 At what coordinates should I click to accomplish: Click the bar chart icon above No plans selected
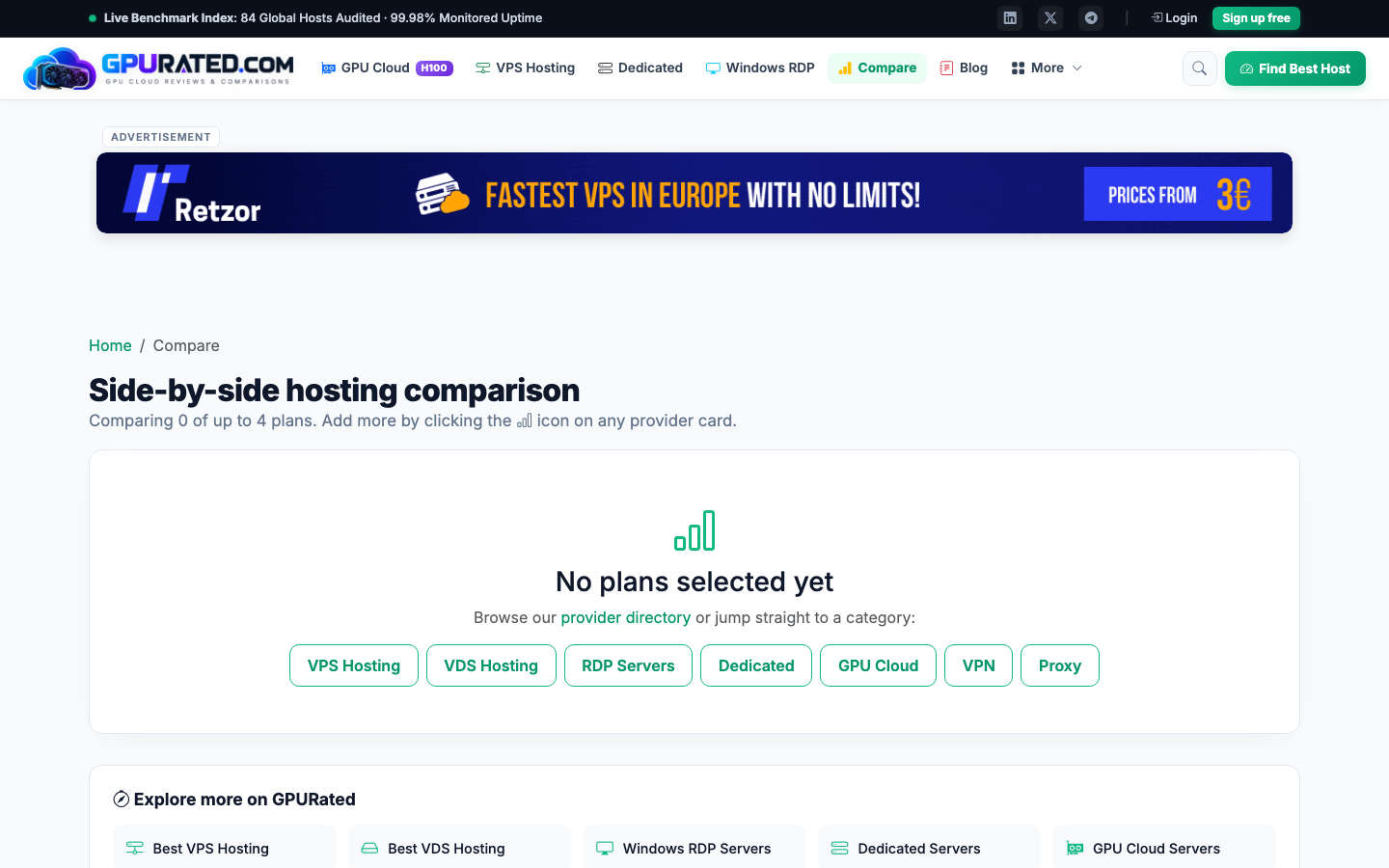pyautogui.click(x=694, y=530)
